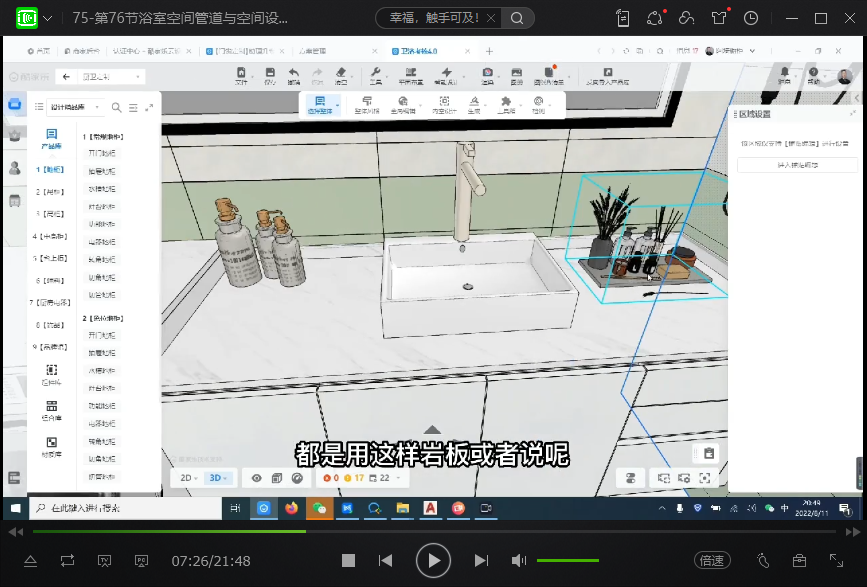The width and height of the screenshot is (867, 587).
Task: Open the product library panel icon
Action: [51, 138]
